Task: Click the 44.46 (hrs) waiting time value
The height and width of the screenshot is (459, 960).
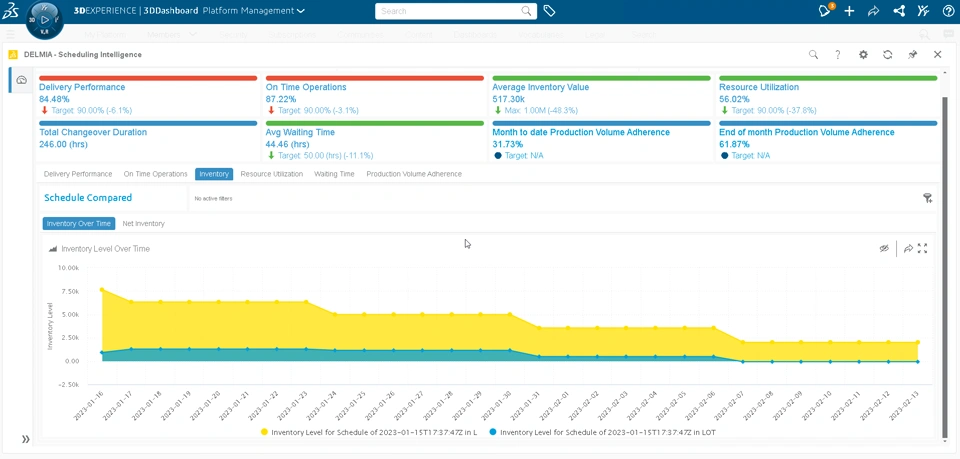Action: click(x=287, y=144)
